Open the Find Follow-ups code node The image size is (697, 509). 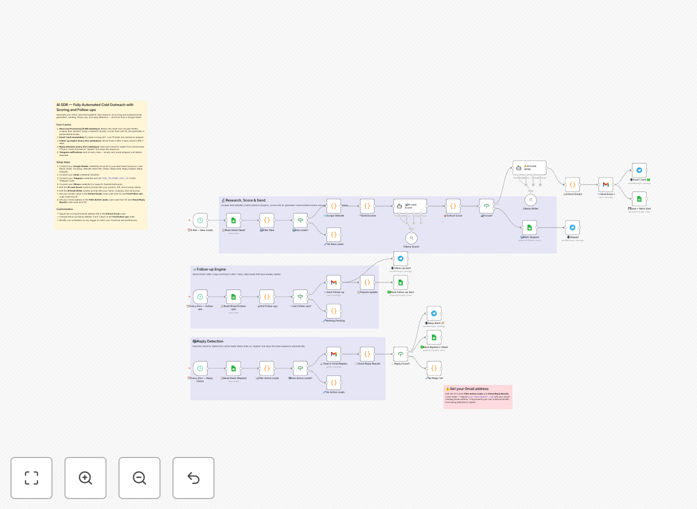point(267,297)
